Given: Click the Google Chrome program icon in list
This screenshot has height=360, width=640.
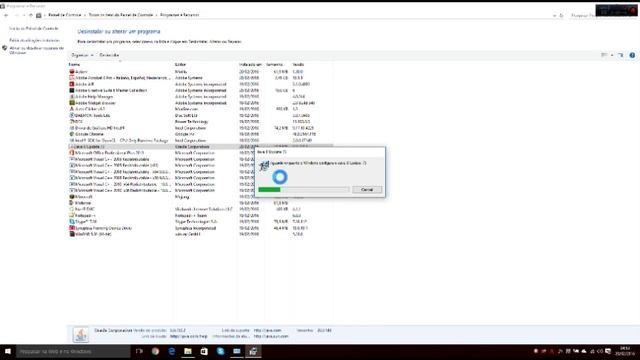Looking at the screenshot, I should (72, 134).
